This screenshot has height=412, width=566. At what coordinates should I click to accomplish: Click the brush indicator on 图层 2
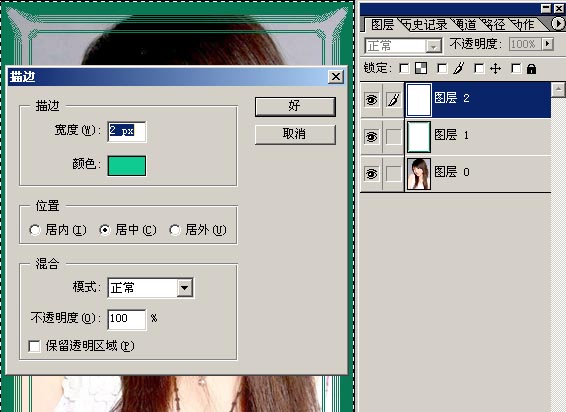(393, 99)
